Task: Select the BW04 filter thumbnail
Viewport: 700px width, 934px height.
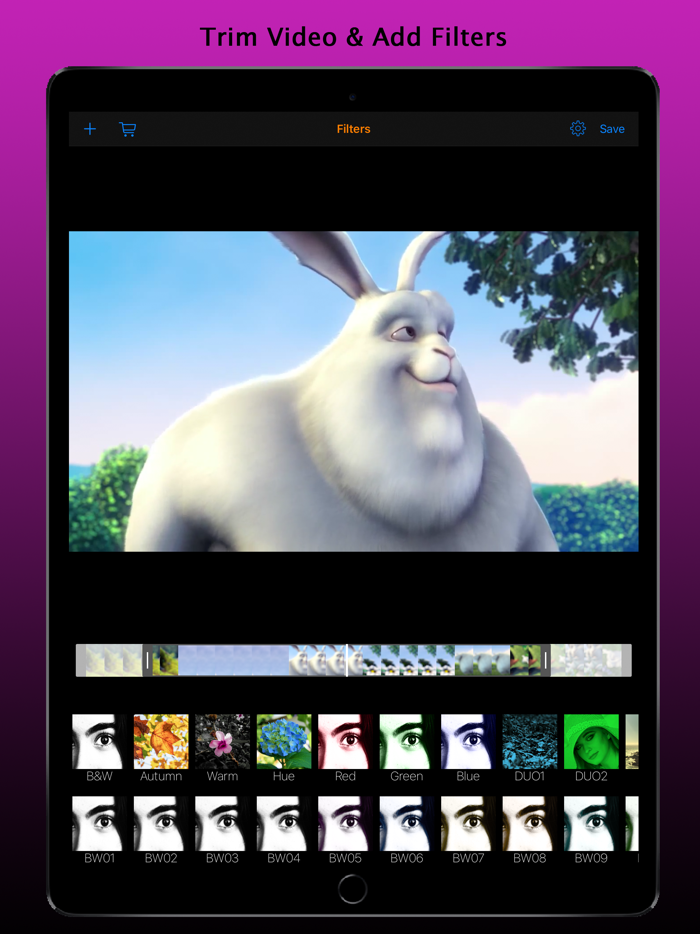Action: click(x=284, y=823)
